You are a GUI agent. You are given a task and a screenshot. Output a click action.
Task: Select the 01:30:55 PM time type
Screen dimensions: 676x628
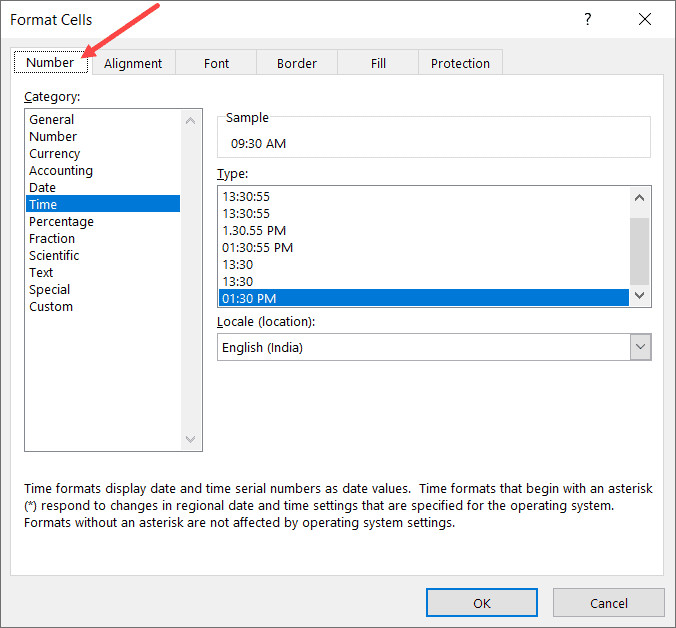click(257, 247)
